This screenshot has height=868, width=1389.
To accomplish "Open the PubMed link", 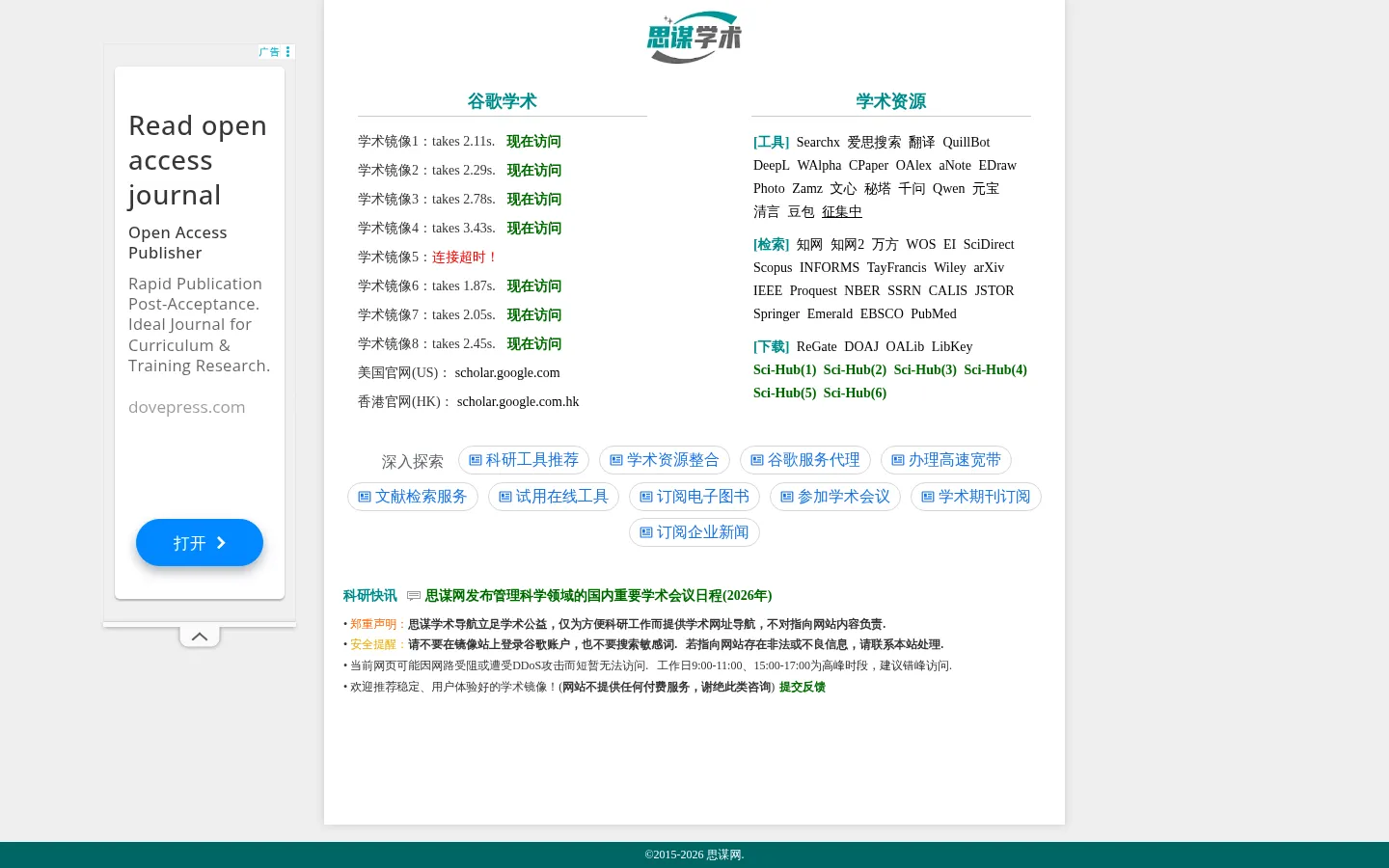I will (x=934, y=314).
